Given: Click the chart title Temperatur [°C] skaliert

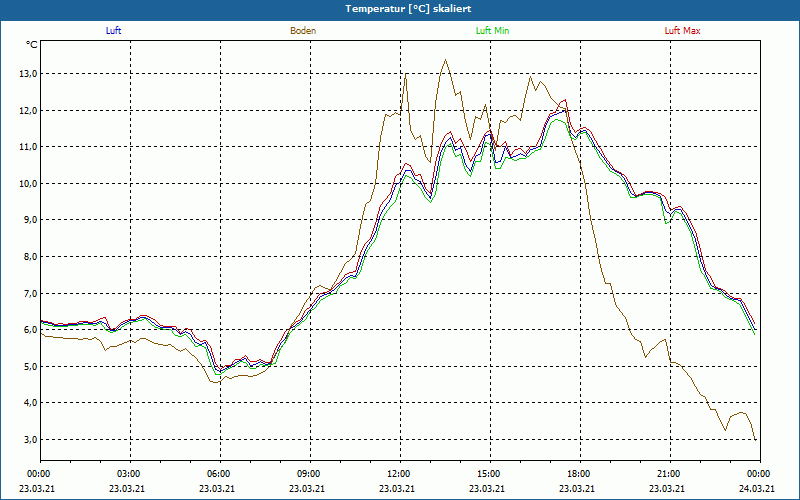Looking at the screenshot, I should point(408,9).
